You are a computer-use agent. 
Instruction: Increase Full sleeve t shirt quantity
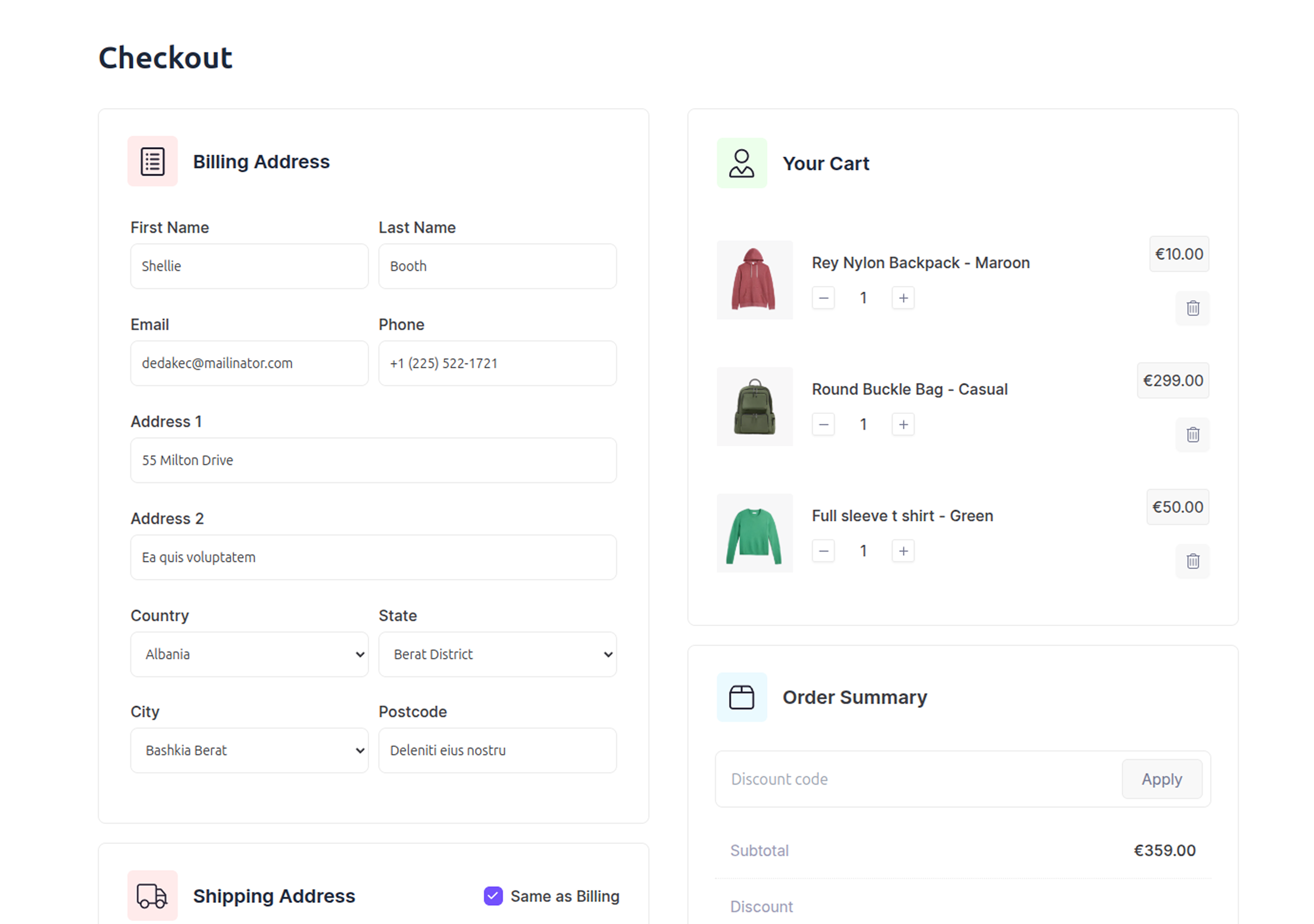[902, 551]
